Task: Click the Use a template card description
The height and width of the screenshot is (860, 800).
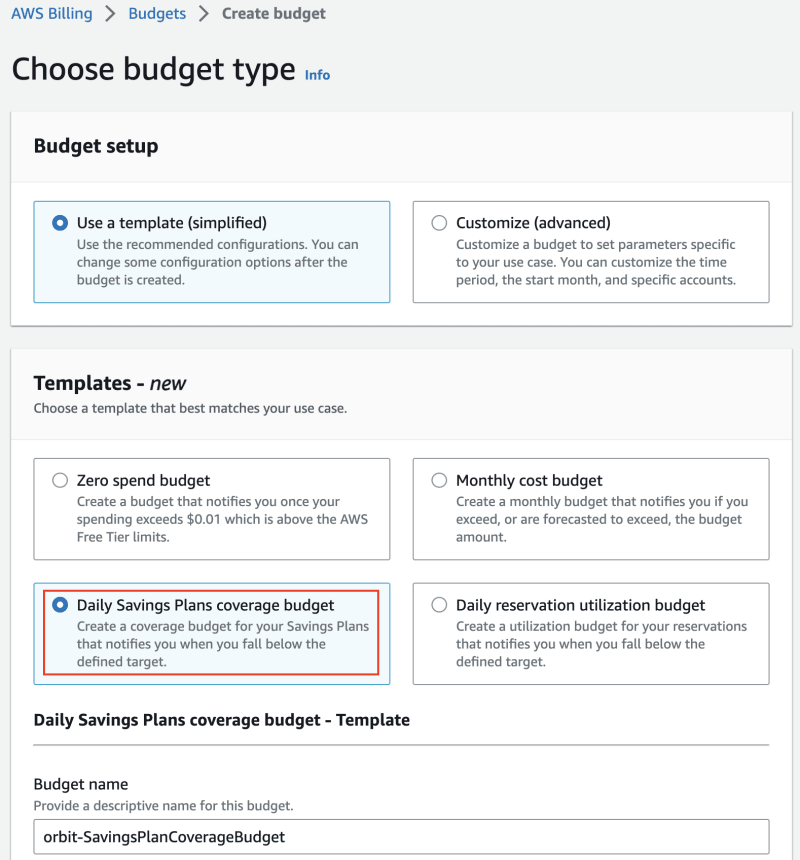Action: (x=217, y=262)
